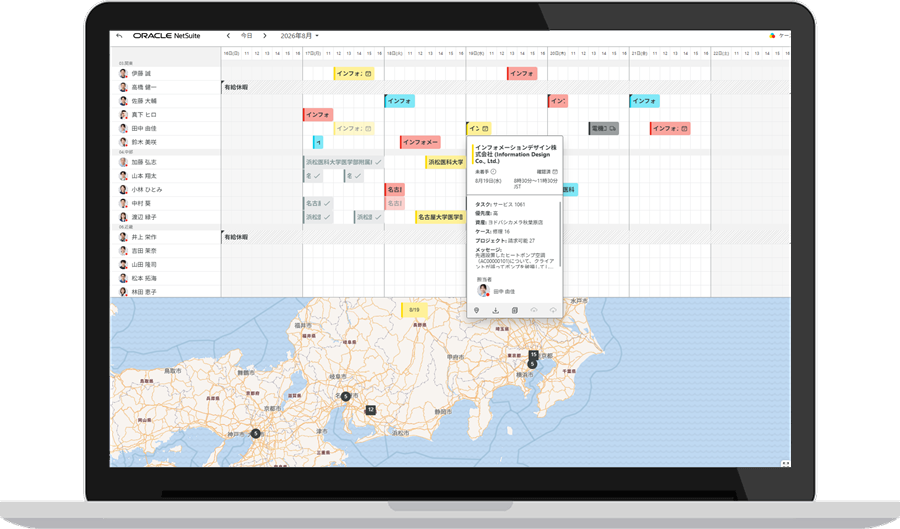Click 真下 ヒロ's avatar

123,115
